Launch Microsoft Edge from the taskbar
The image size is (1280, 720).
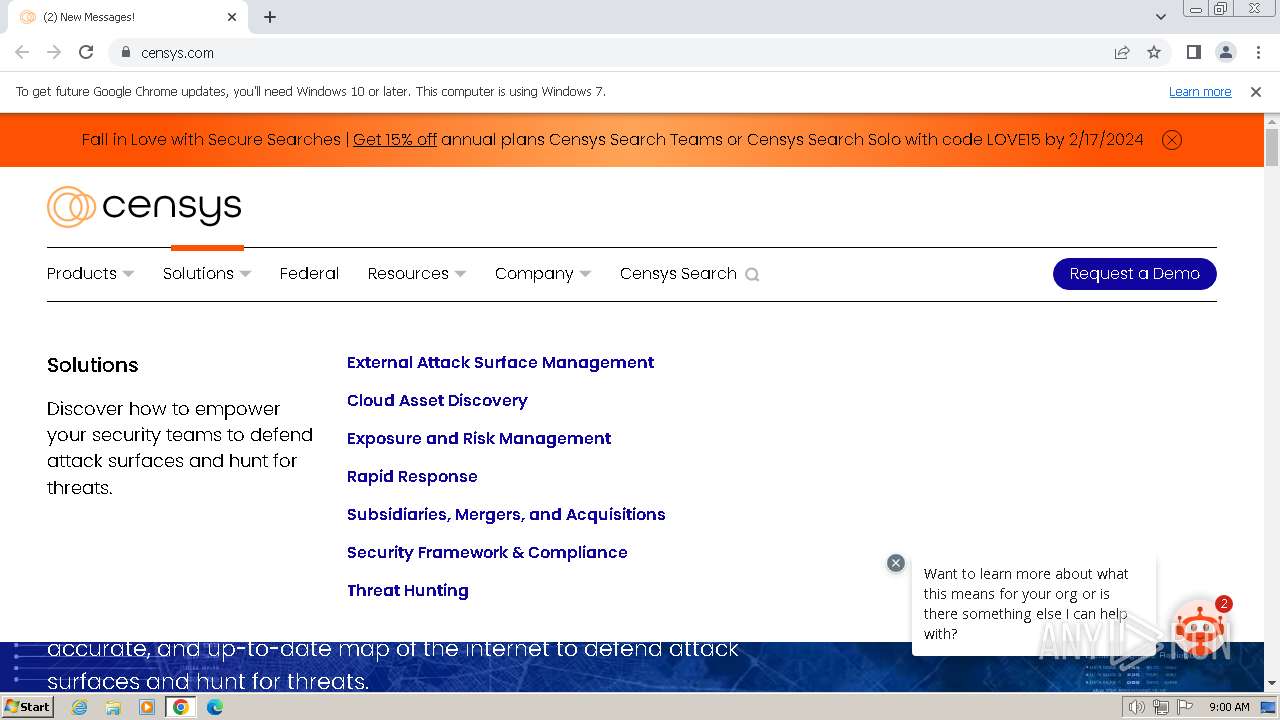click(215, 707)
